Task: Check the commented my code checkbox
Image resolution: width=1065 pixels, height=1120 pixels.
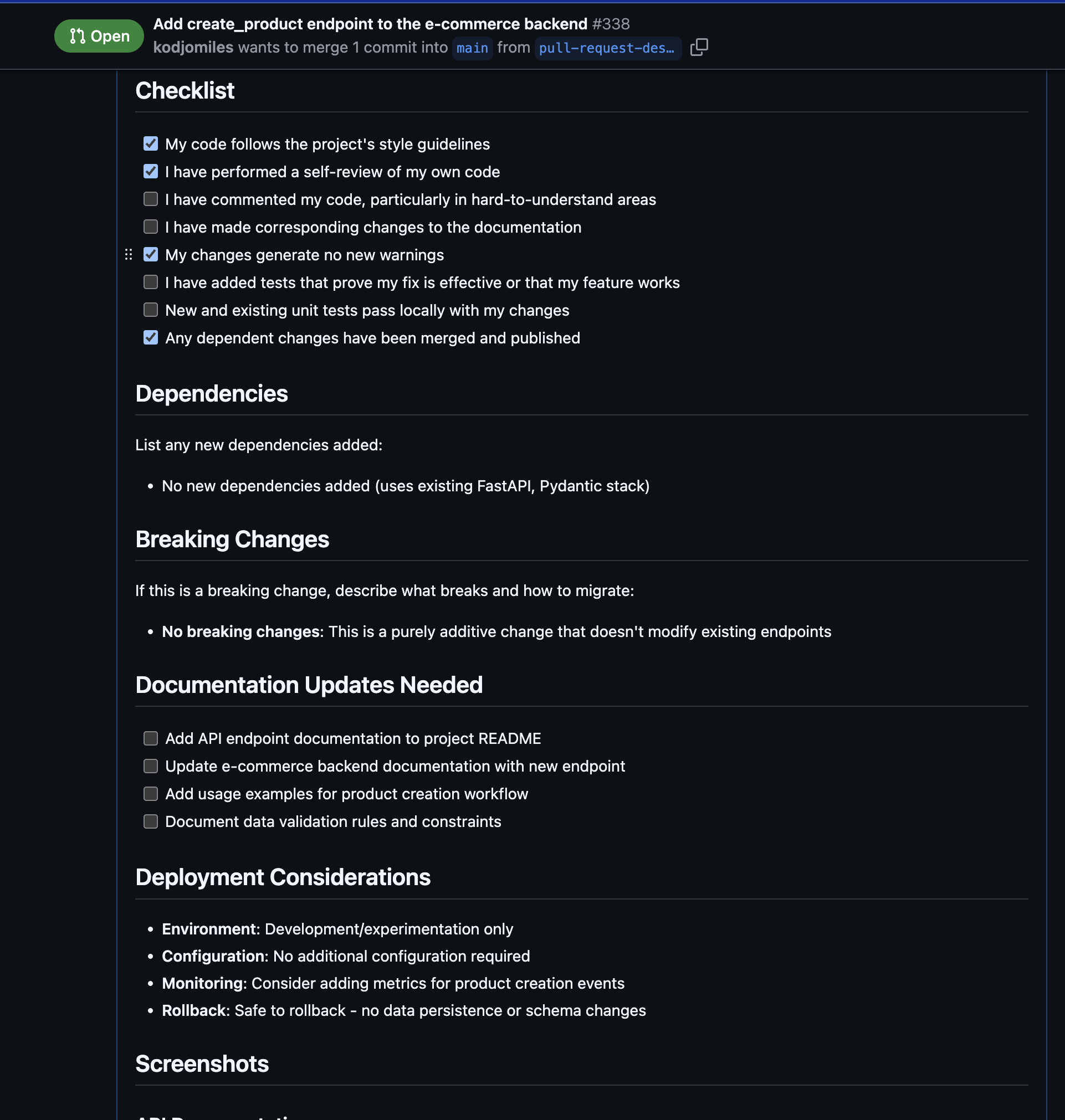Action: click(x=150, y=199)
